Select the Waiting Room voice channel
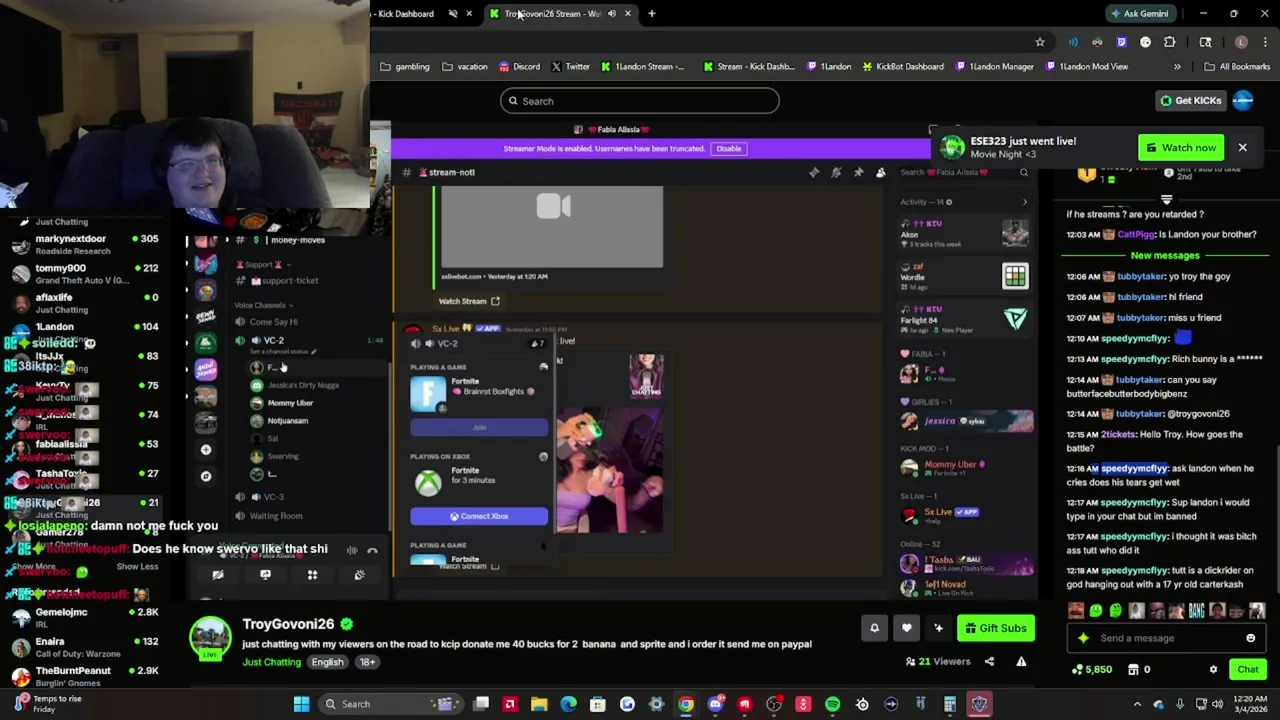This screenshot has height=720, width=1280. tap(275, 516)
